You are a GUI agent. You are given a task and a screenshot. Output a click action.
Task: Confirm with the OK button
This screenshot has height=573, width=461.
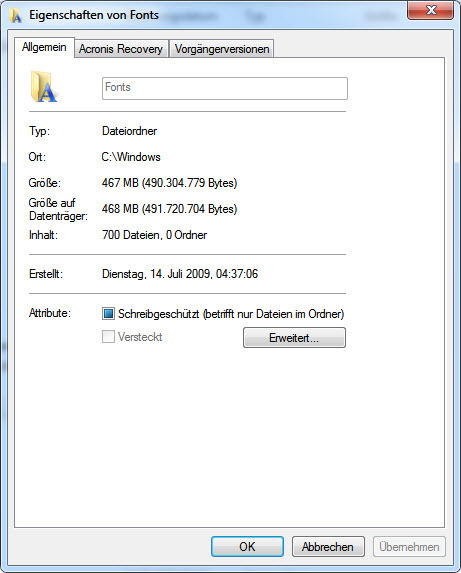coord(247,547)
